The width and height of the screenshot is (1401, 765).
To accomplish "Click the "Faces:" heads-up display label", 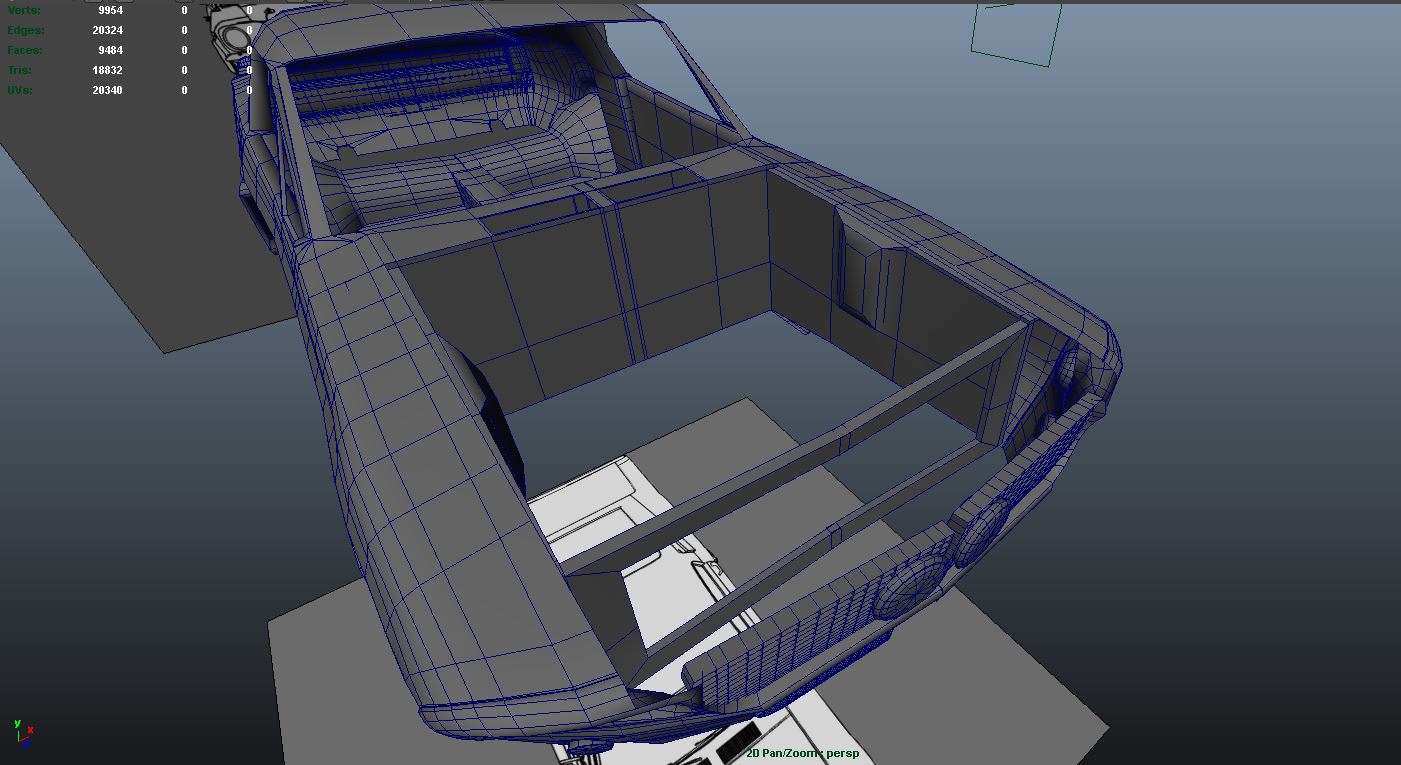I will pyautogui.click(x=25, y=50).
